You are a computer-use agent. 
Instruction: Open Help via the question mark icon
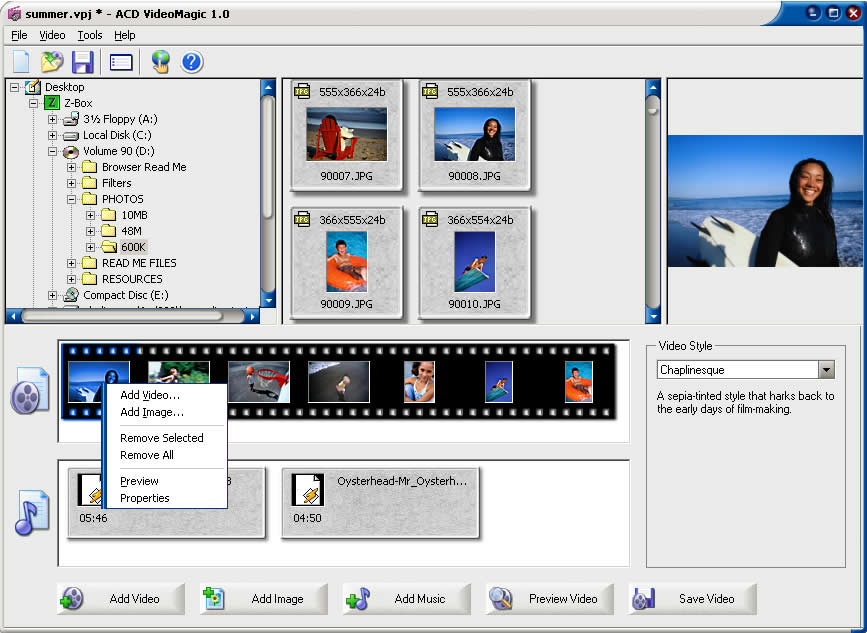coord(190,61)
